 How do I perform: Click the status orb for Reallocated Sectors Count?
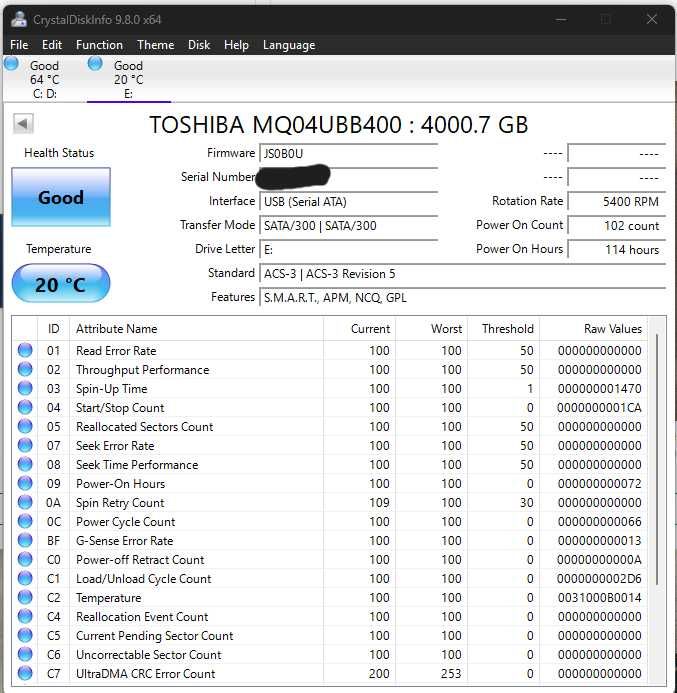pos(25,426)
